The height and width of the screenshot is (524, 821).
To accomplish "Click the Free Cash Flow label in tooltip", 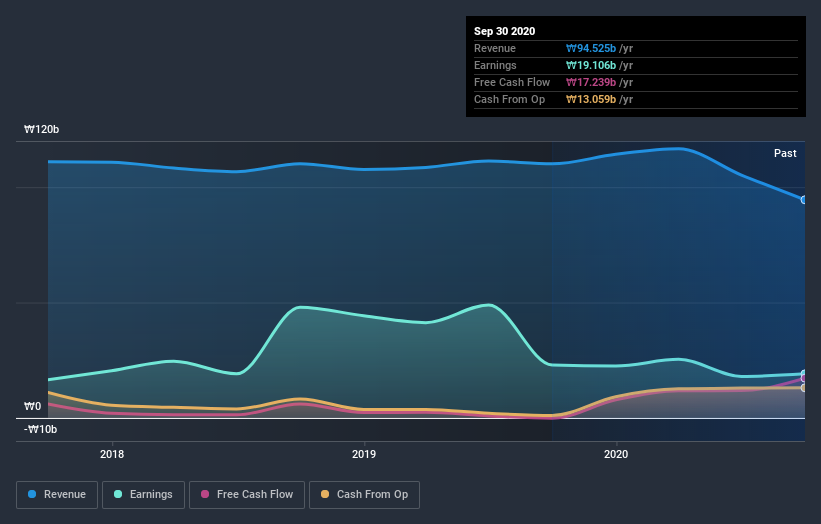I will pos(512,82).
